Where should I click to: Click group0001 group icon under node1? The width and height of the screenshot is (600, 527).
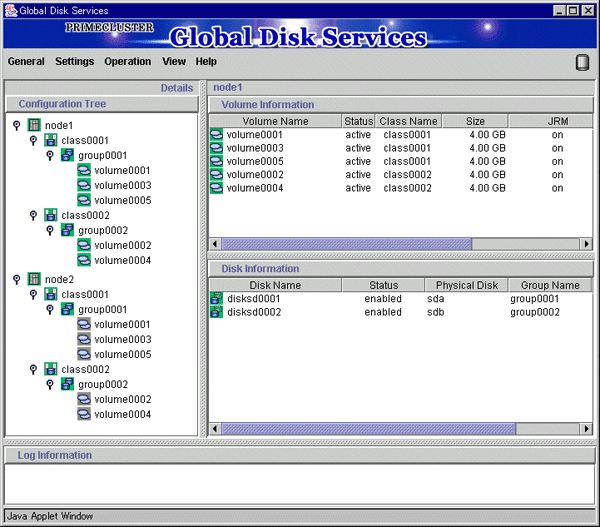point(67,155)
